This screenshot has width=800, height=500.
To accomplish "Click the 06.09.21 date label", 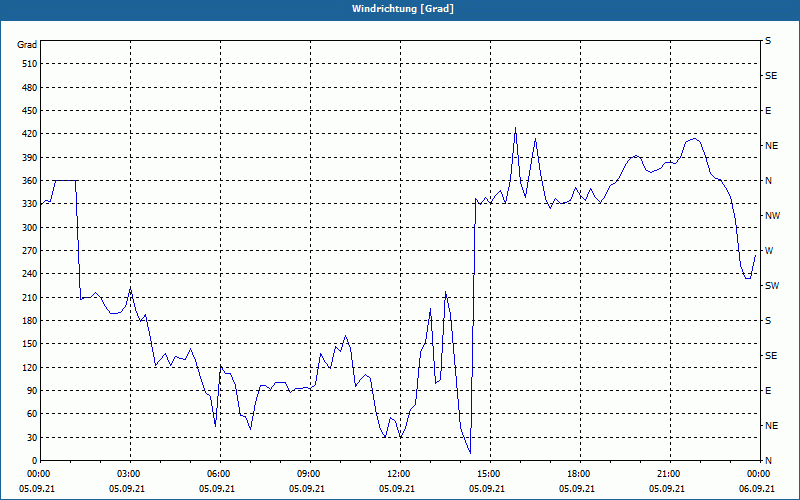I will click(x=757, y=488).
